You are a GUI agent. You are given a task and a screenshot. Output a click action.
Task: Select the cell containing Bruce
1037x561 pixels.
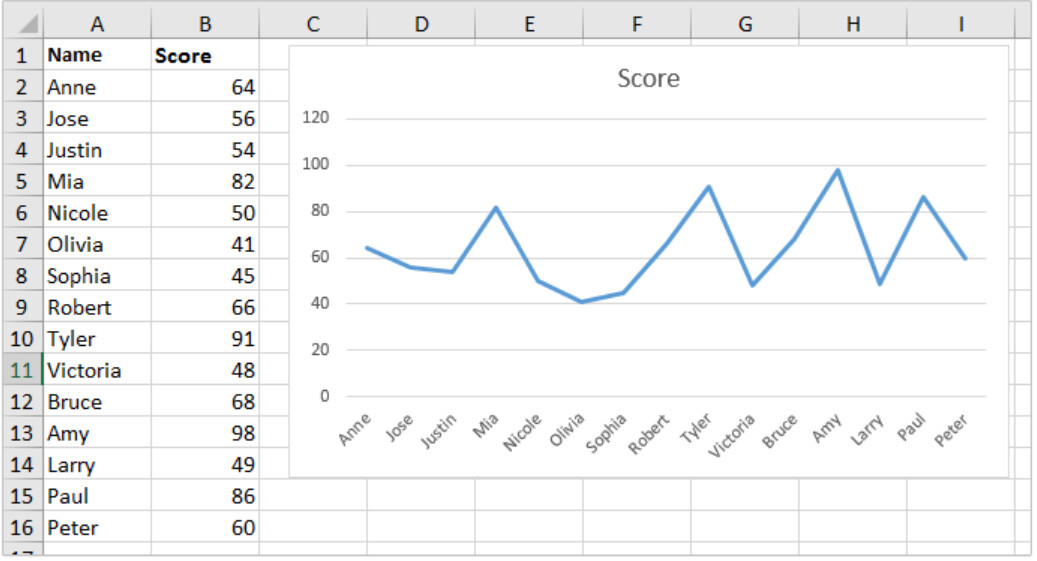[x=97, y=402]
